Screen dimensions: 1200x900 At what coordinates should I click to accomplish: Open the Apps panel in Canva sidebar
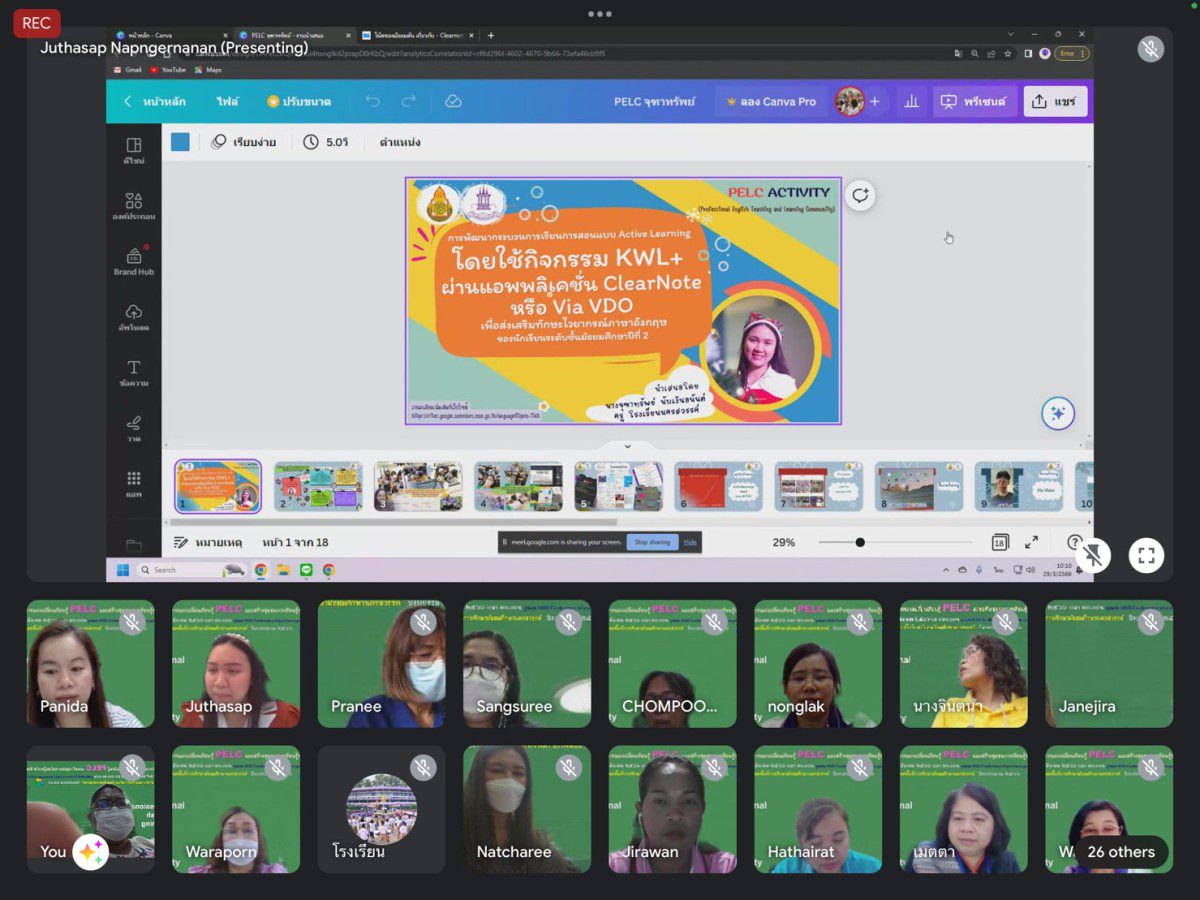(x=133, y=484)
